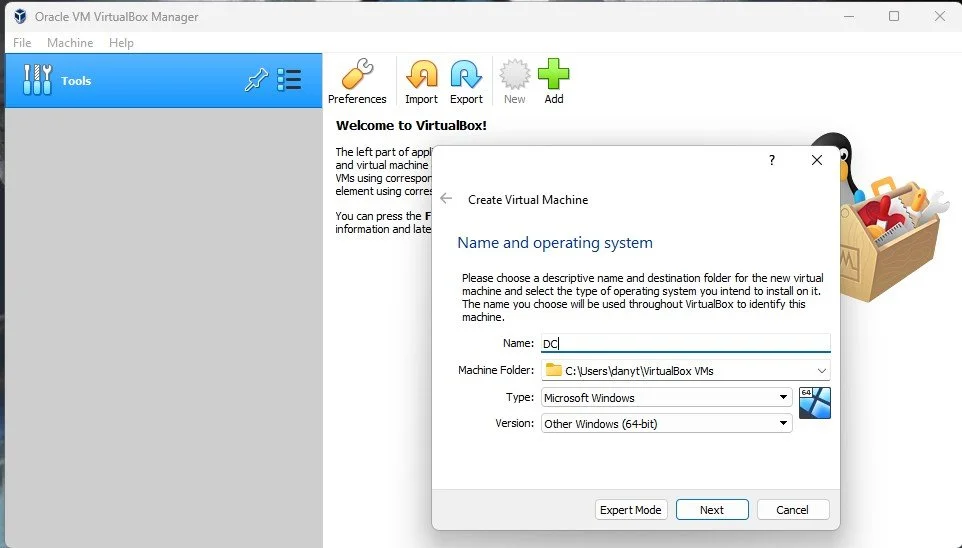962x548 pixels.
Task: Open the Version dropdown Other Windows
Action: coord(666,423)
